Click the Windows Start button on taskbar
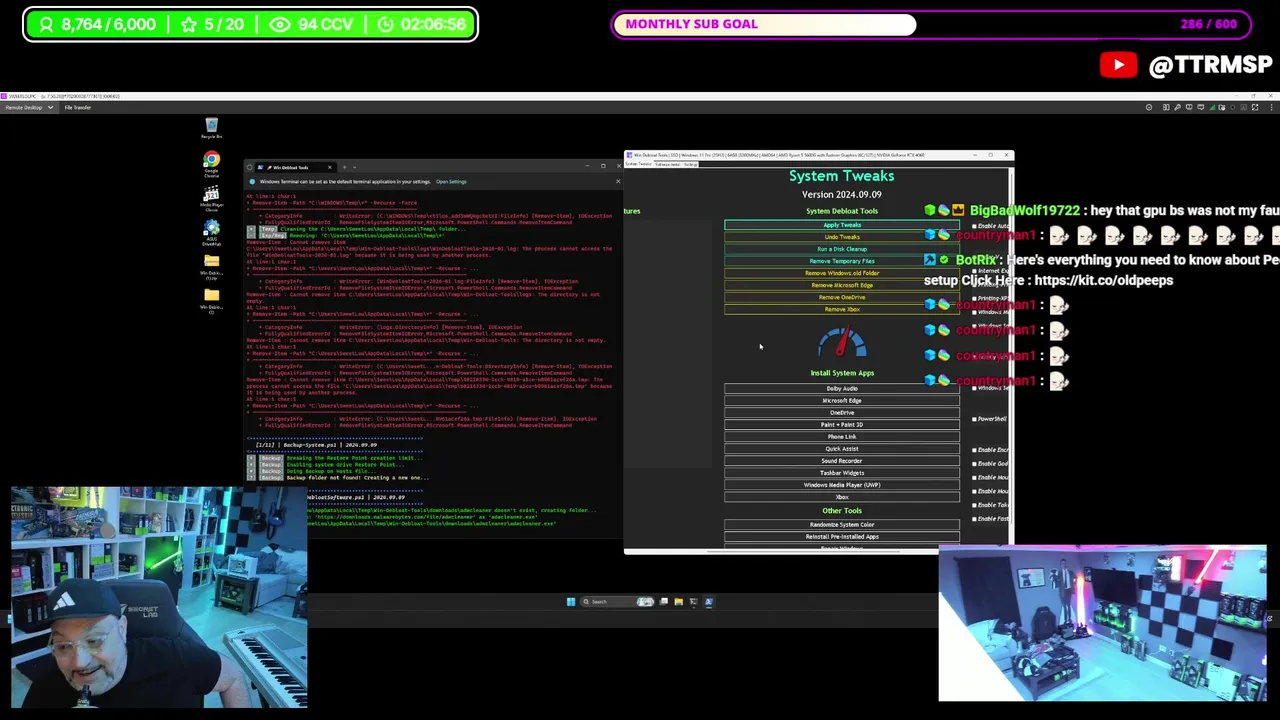Viewport: 1280px width, 720px height. pos(571,602)
